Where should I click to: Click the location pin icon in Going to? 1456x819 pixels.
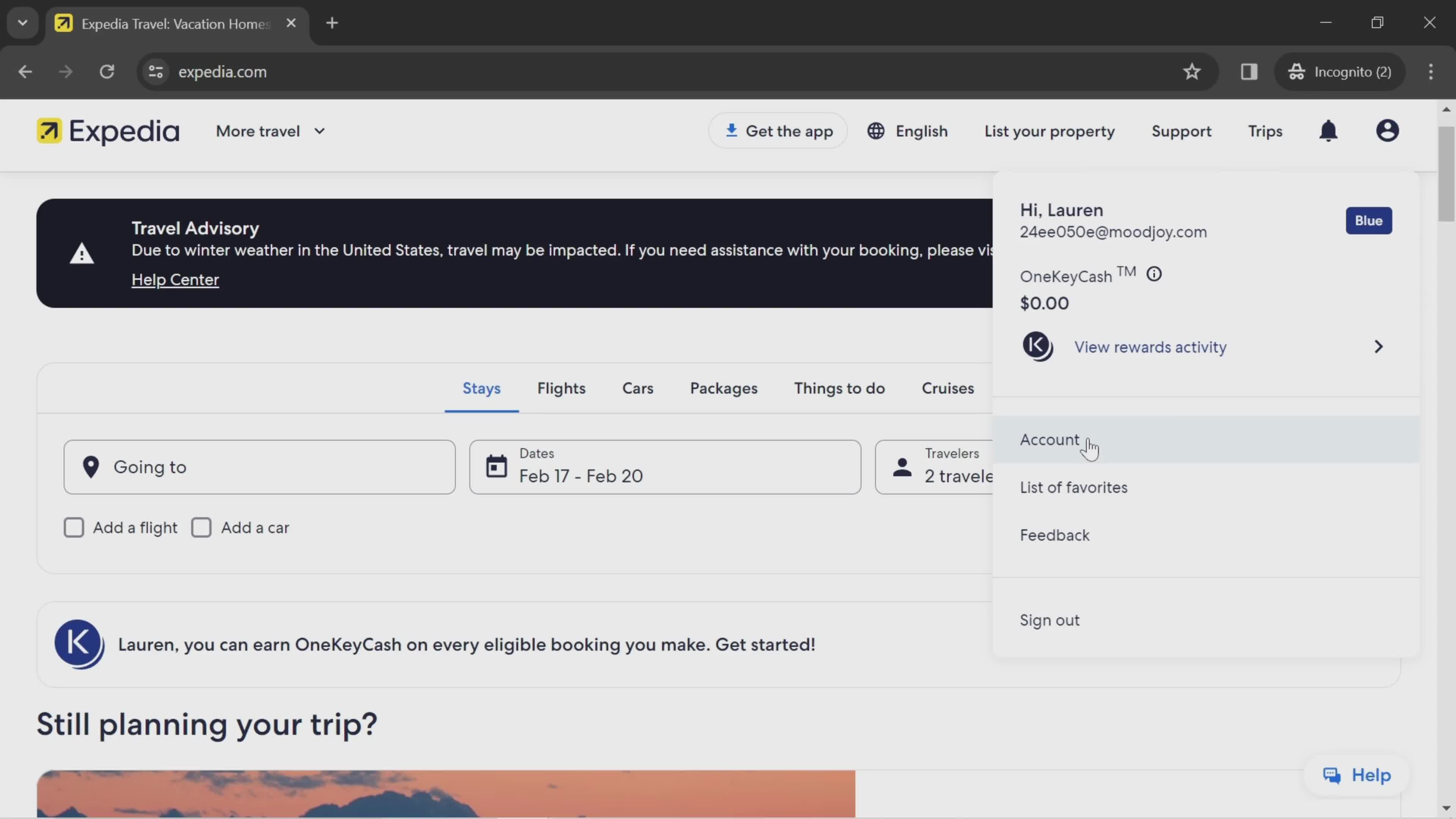click(x=91, y=467)
